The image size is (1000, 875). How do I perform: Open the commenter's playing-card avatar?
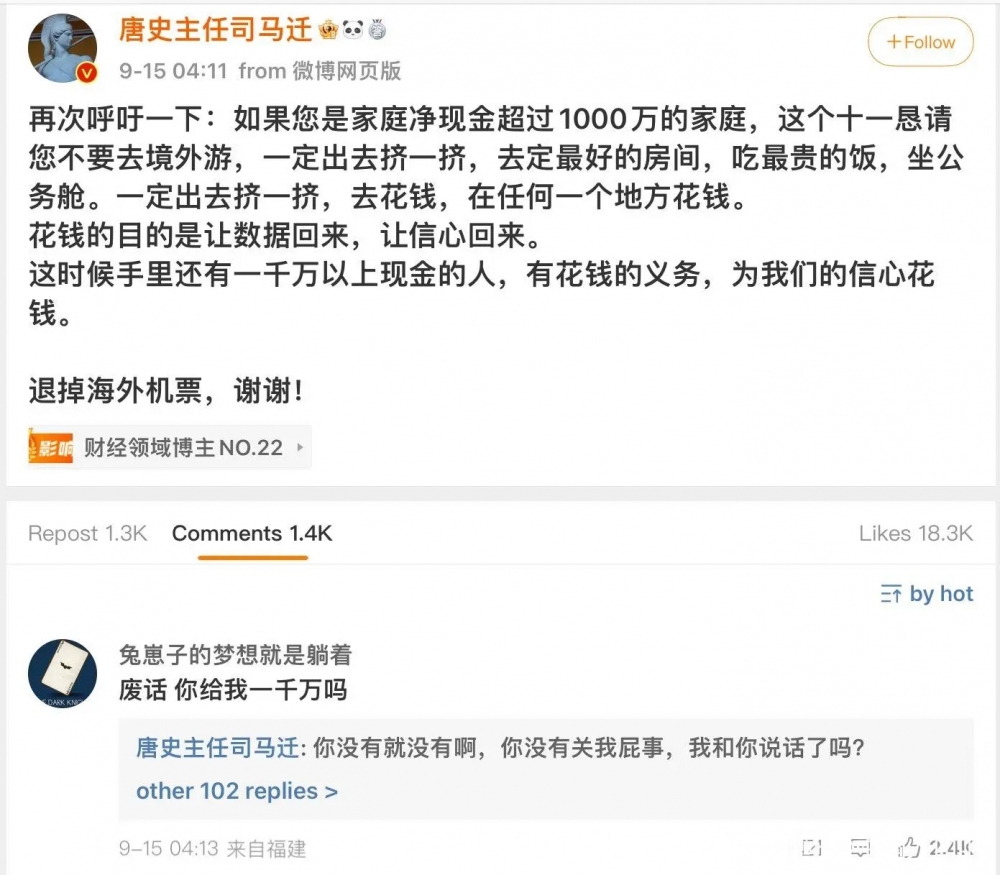[x=62, y=673]
